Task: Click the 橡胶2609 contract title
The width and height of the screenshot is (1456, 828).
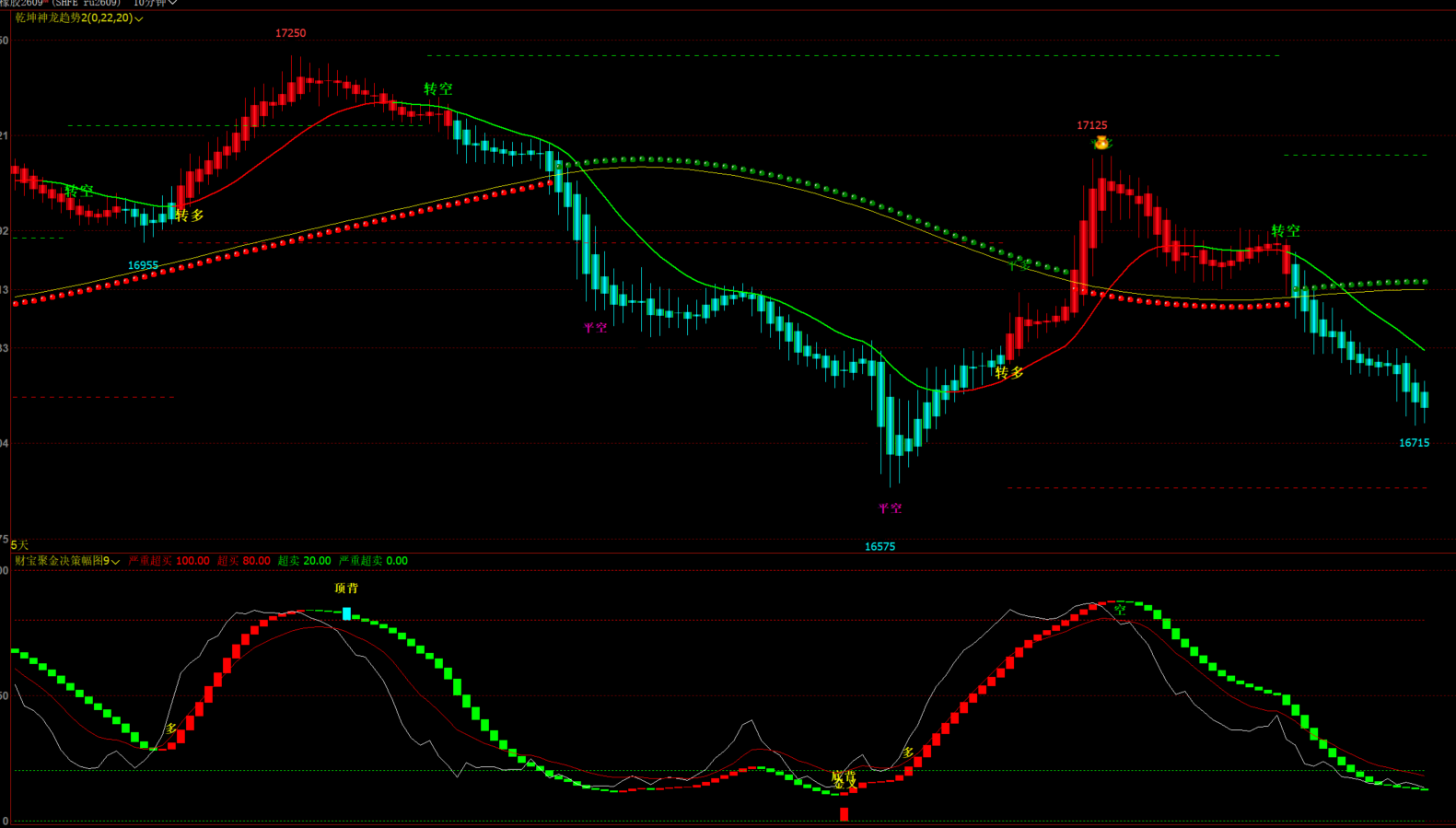Action: click(21, 4)
